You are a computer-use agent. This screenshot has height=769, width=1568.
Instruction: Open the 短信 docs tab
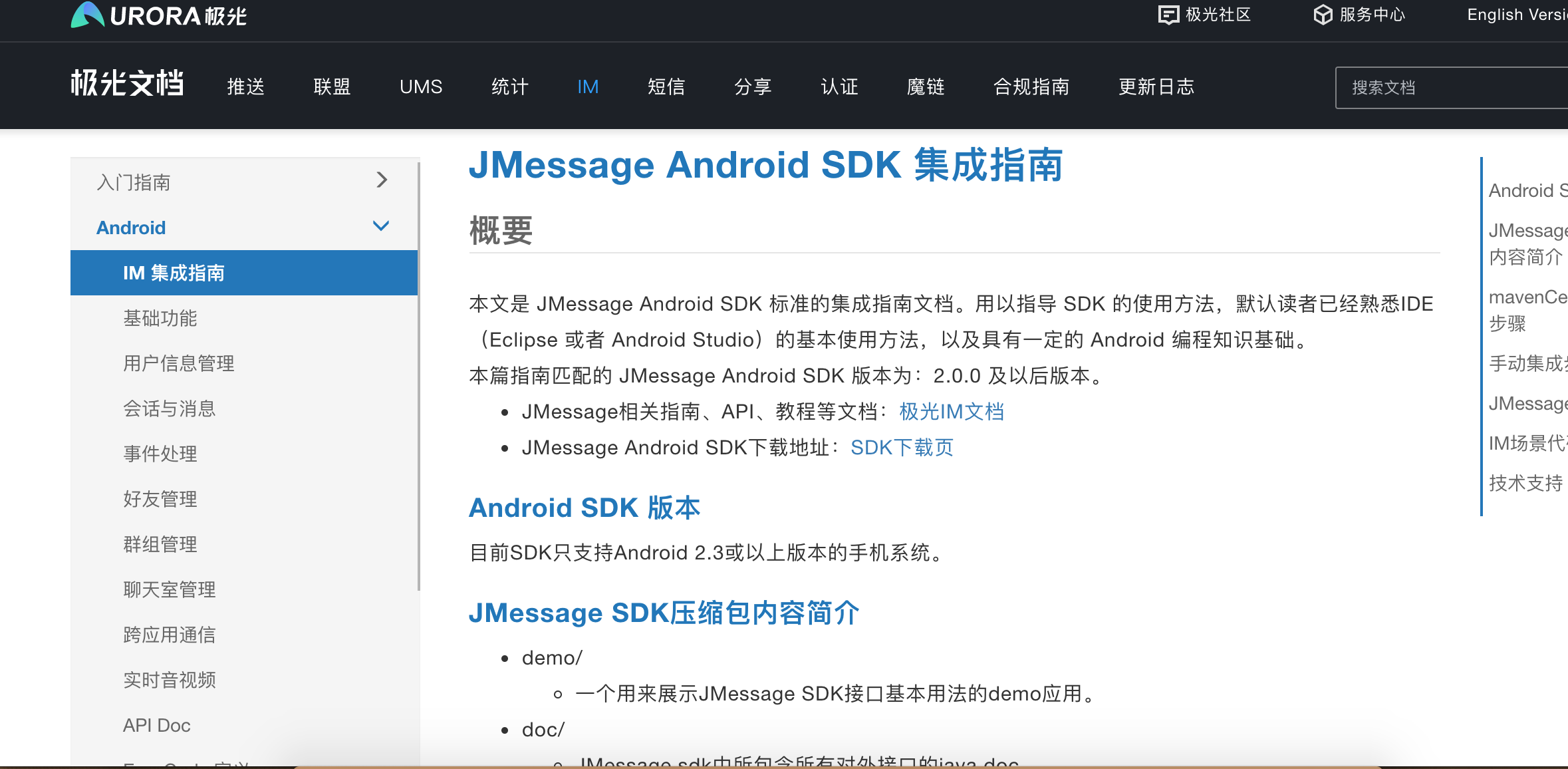(666, 87)
